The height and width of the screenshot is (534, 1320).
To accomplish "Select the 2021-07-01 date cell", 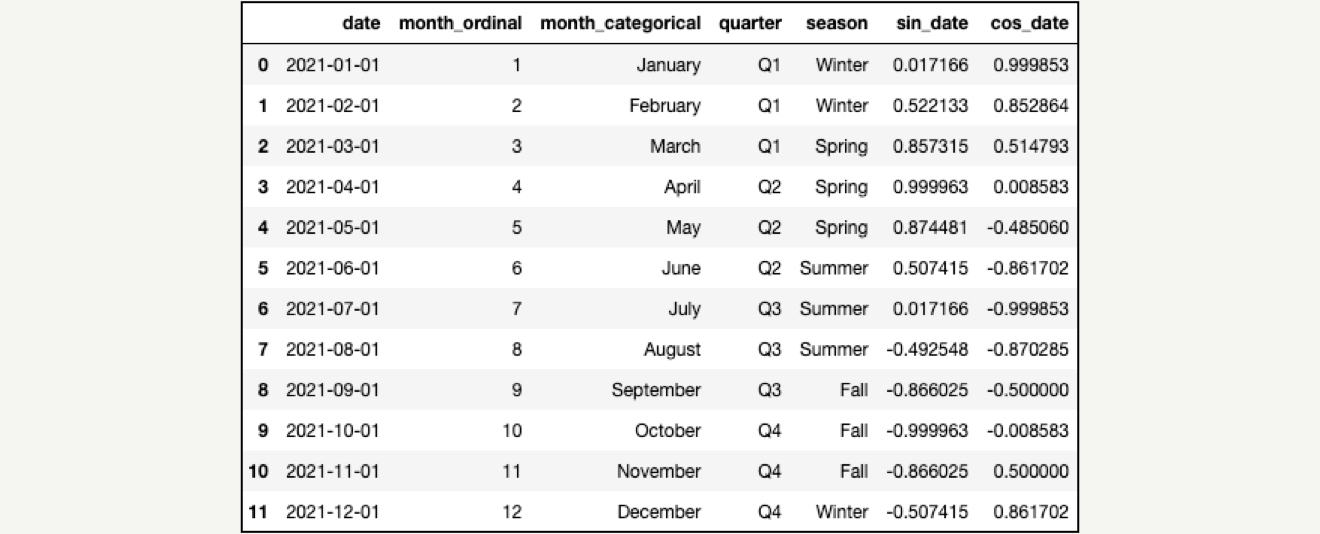I will coord(333,309).
